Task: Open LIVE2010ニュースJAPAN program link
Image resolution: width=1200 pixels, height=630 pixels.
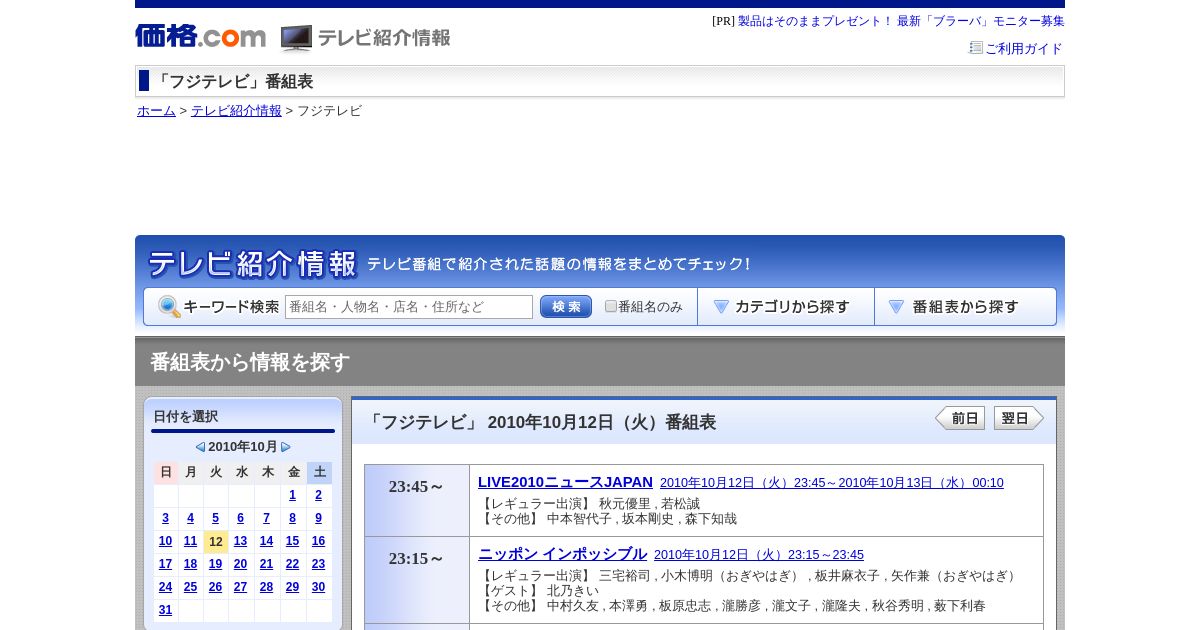Action: (565, 482)
